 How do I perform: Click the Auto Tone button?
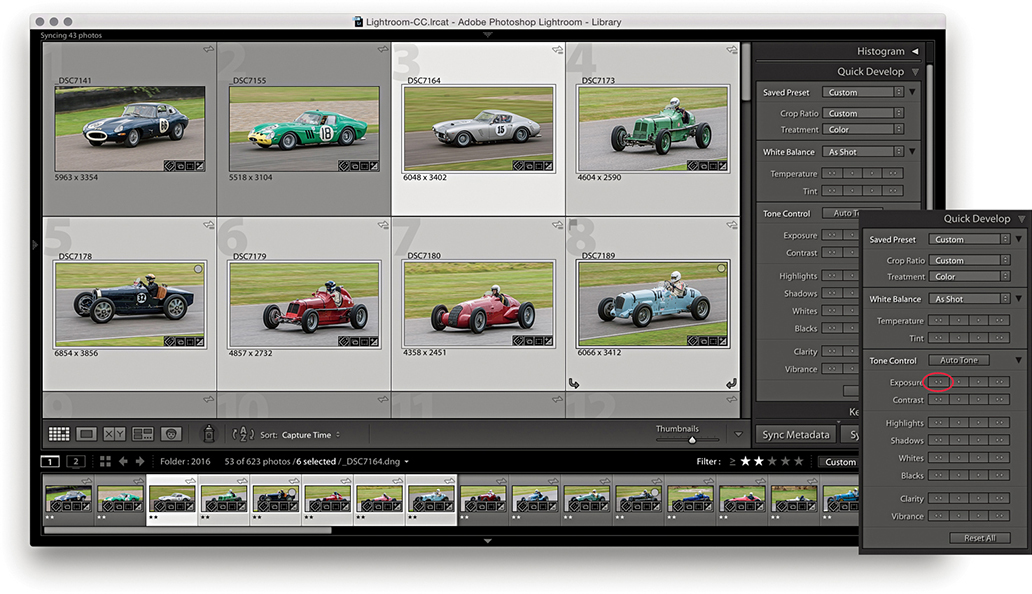pos(959,360)
